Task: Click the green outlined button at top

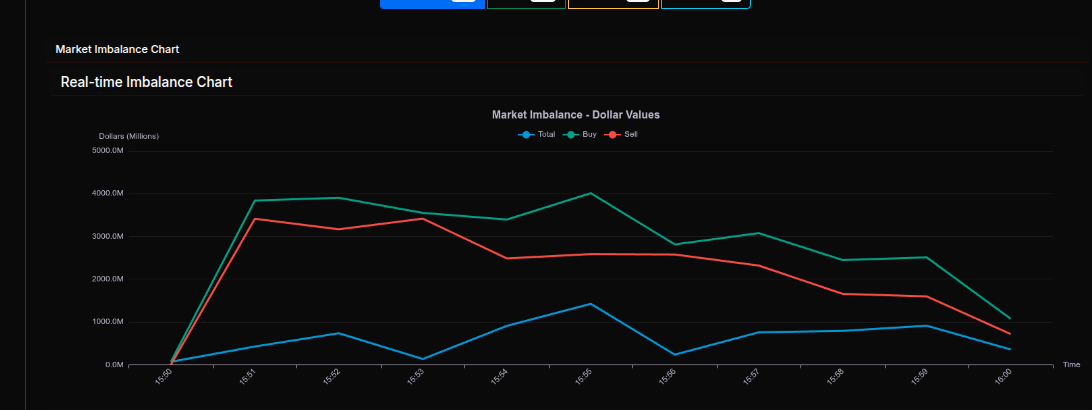Action: tap(524, 3)
